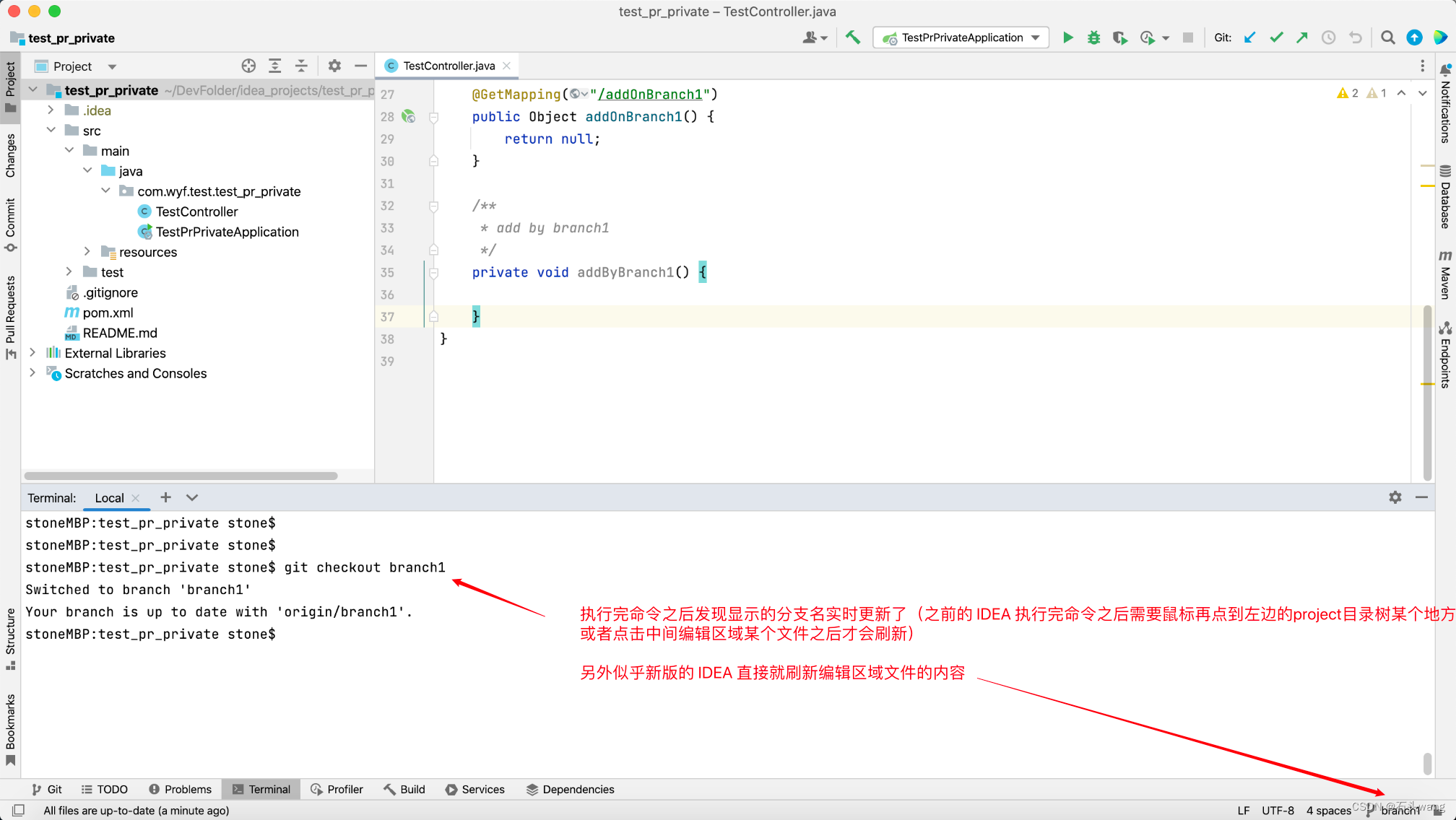Expand External Libraries node
Image resolution: width=1456 pixels, height=820 pixels.
(x=32, y=352)
